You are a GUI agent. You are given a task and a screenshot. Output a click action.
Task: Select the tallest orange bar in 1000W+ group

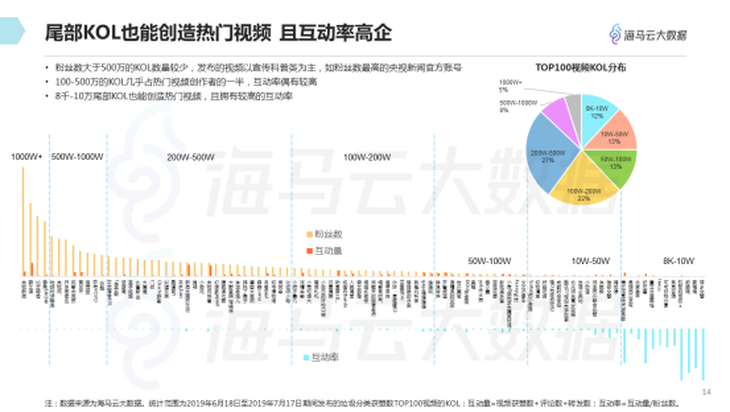coord(23,222)
